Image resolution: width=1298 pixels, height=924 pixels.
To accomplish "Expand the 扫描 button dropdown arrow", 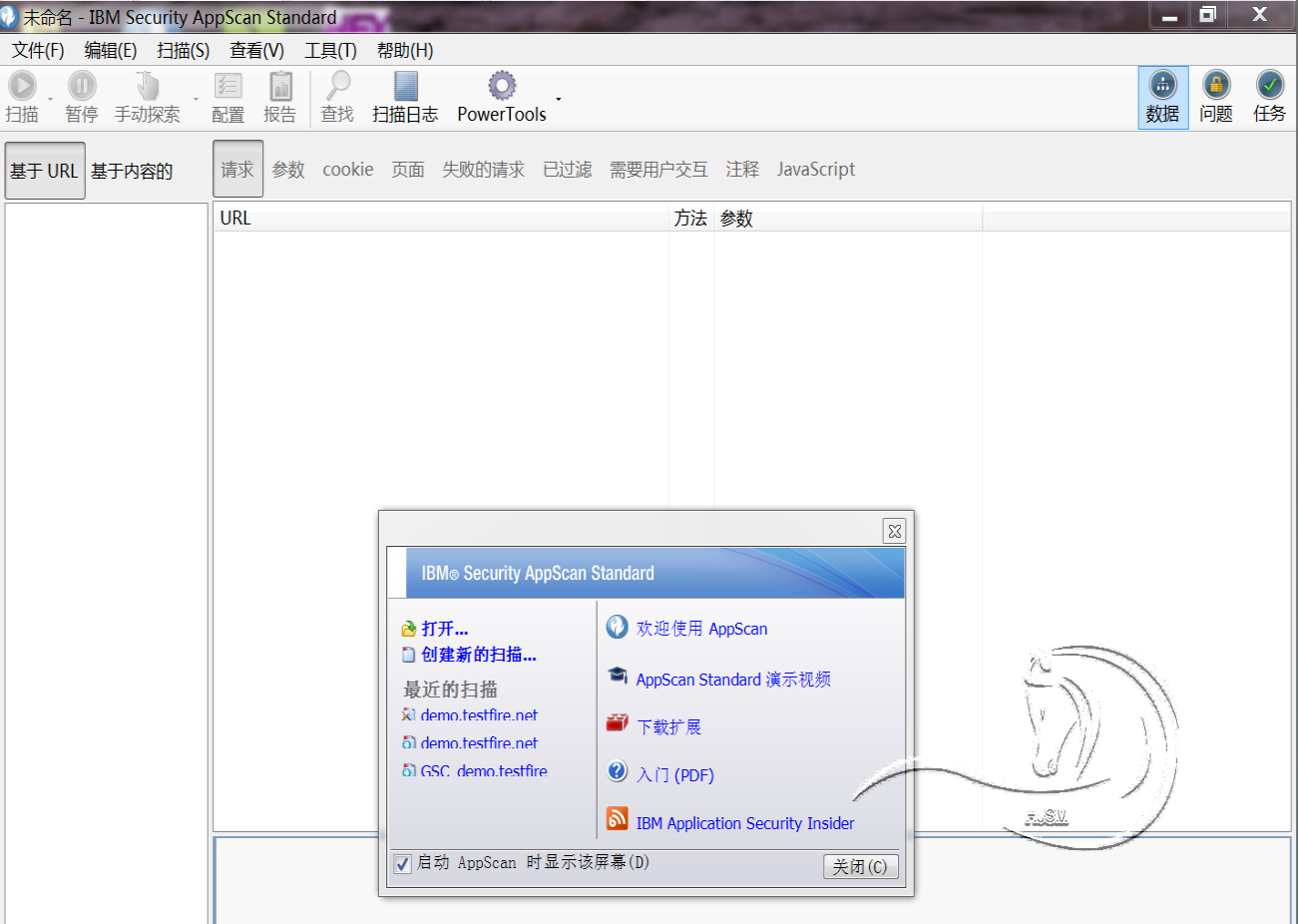I will click(x=51, y=99).
